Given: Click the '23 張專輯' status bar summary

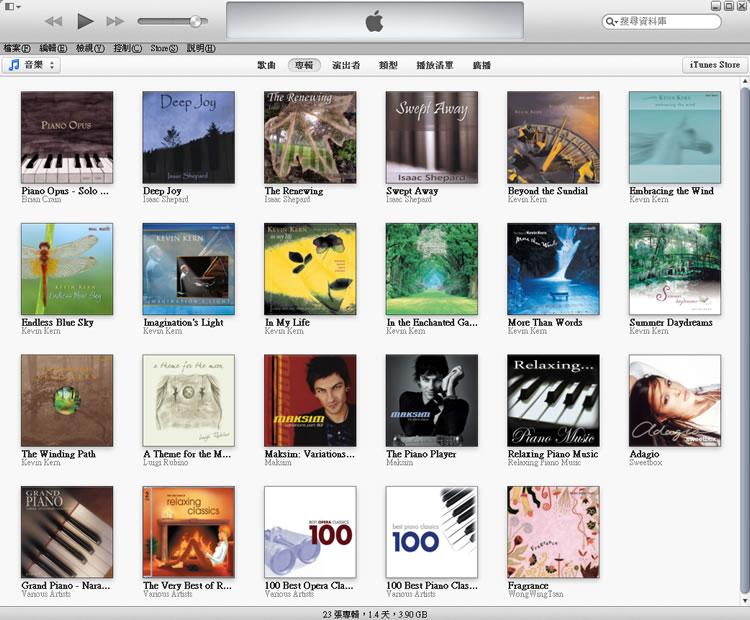Looking at the screenshot, I should click(375, 614).
